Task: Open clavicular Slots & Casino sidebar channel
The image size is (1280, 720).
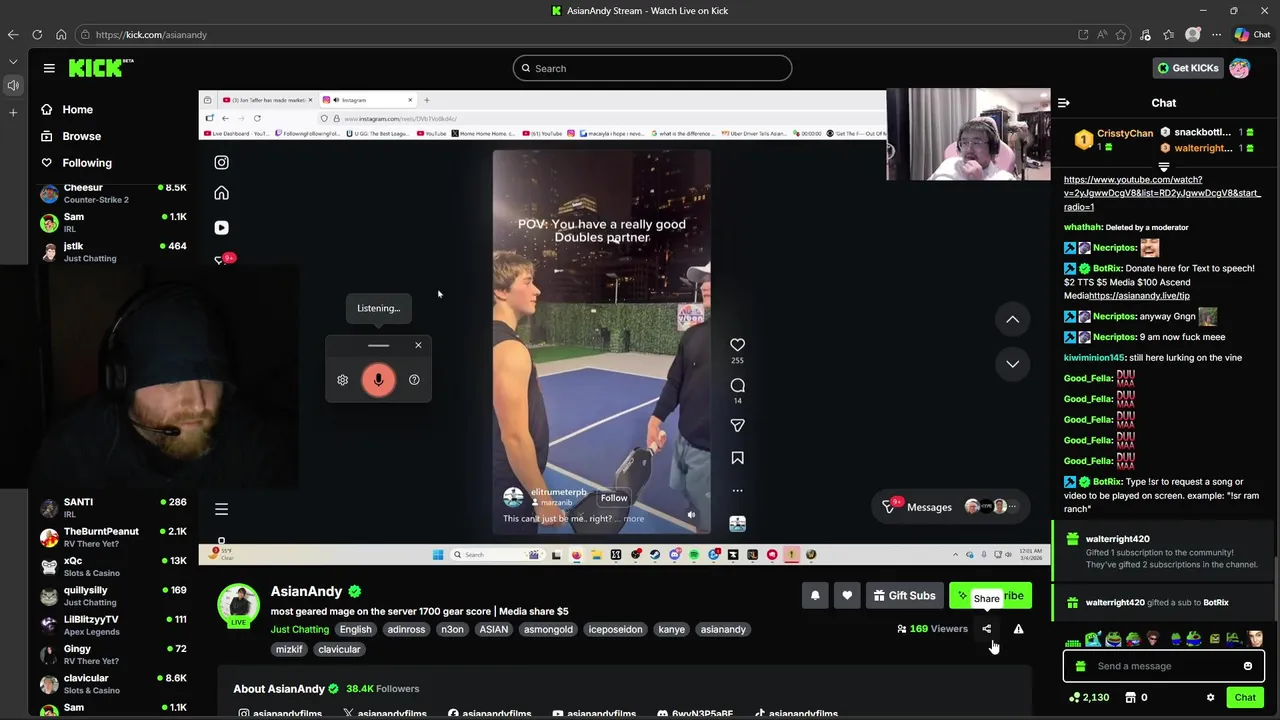Action: (x=113, y=684)
